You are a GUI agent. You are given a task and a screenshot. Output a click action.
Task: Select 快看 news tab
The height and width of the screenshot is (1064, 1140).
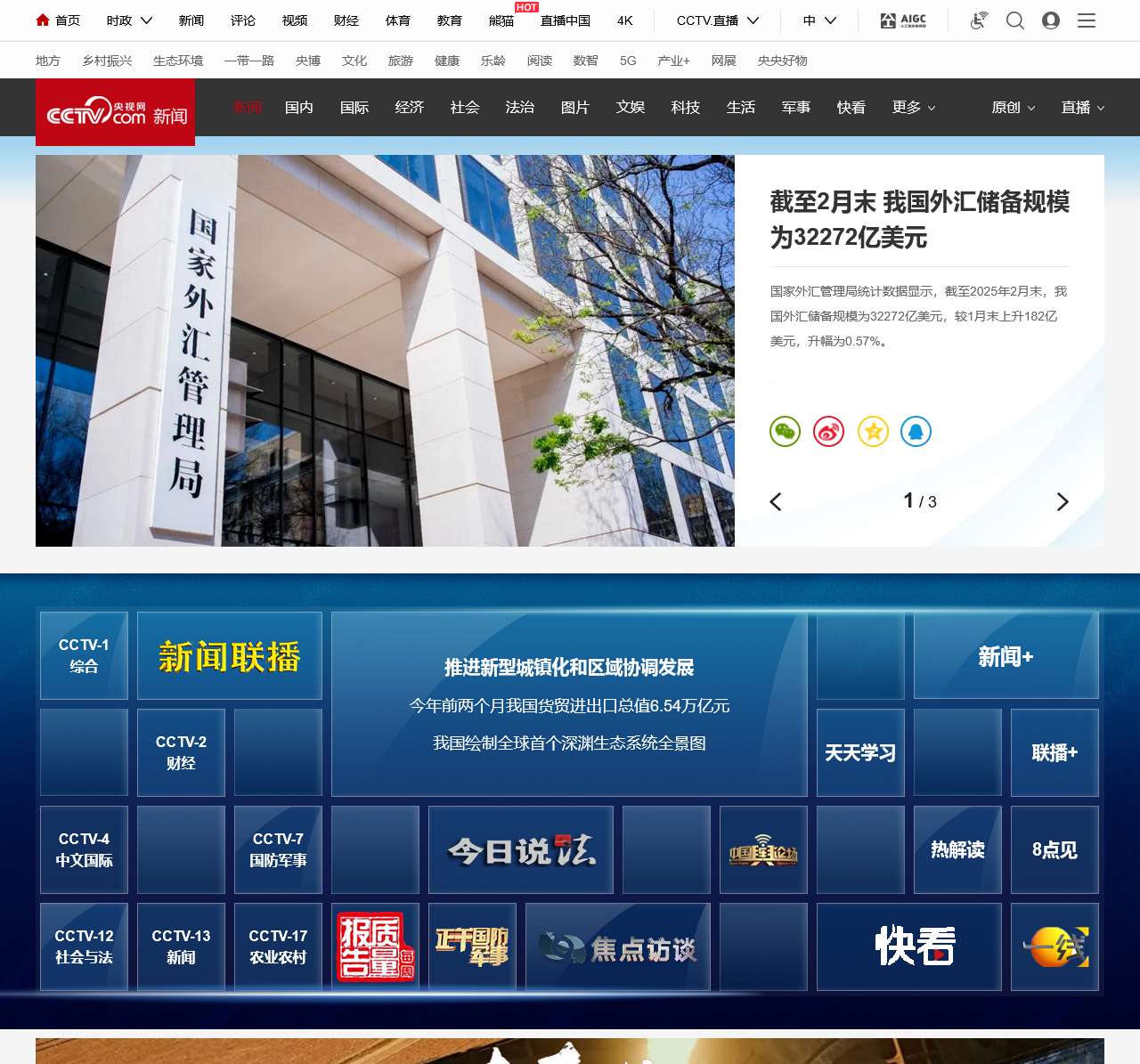851,108
